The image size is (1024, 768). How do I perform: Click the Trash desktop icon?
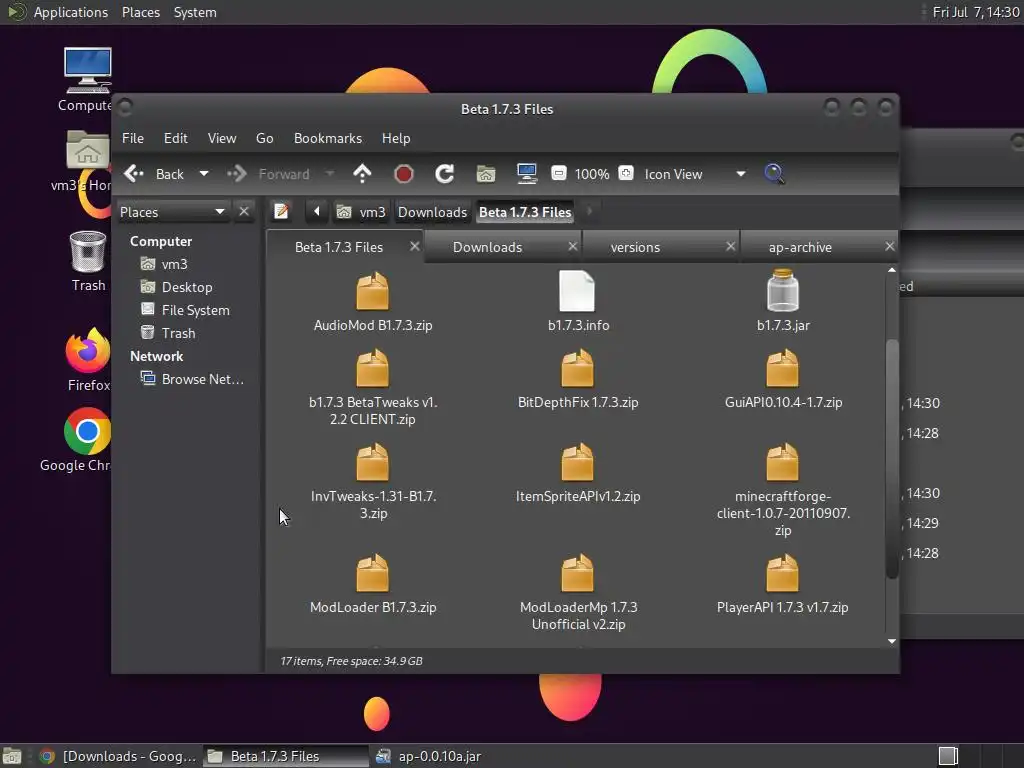pyautogui.click(x=88, y=253)
